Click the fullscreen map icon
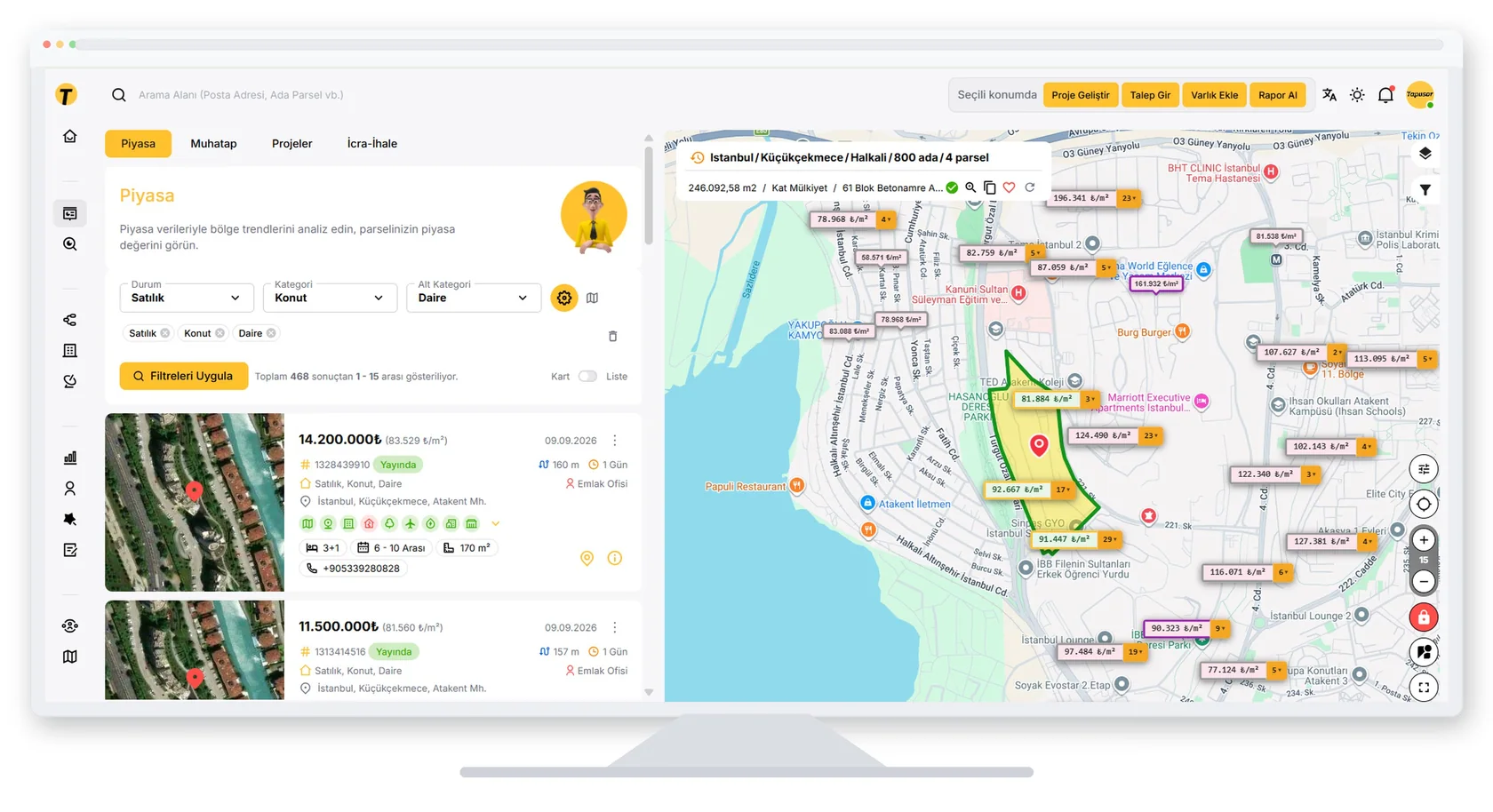 (1424, 687)
